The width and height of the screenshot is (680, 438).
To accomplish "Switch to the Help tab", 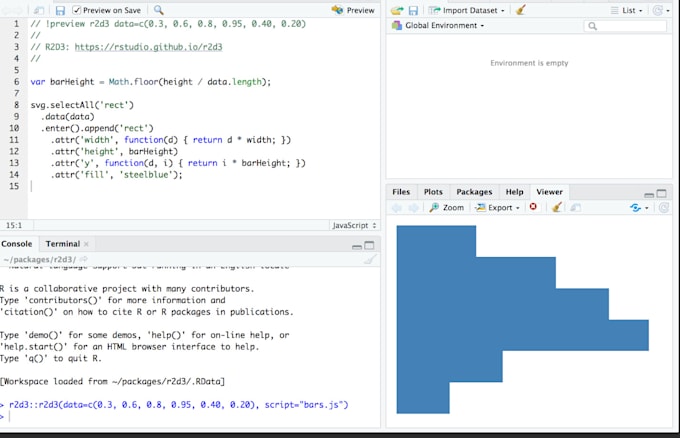I will coord(514,192).
